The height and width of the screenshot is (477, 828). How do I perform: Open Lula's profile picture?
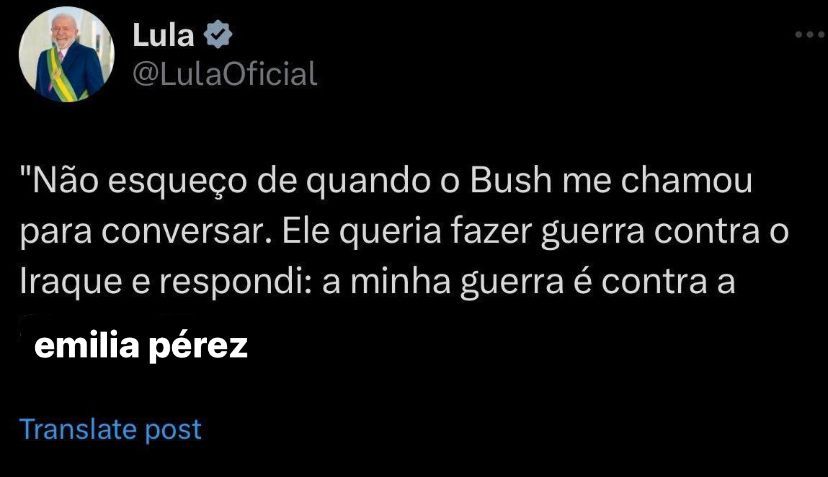pos(67,54)
